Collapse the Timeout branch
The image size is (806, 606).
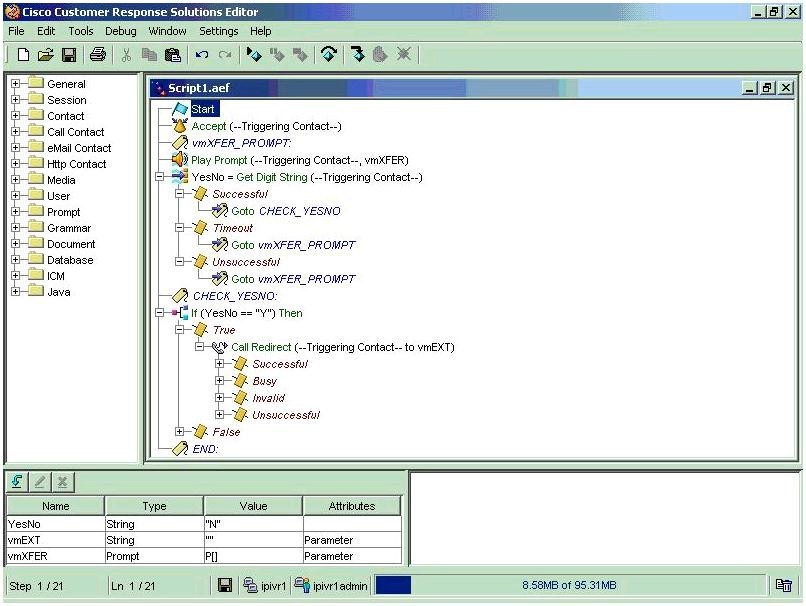pos(179,227)
